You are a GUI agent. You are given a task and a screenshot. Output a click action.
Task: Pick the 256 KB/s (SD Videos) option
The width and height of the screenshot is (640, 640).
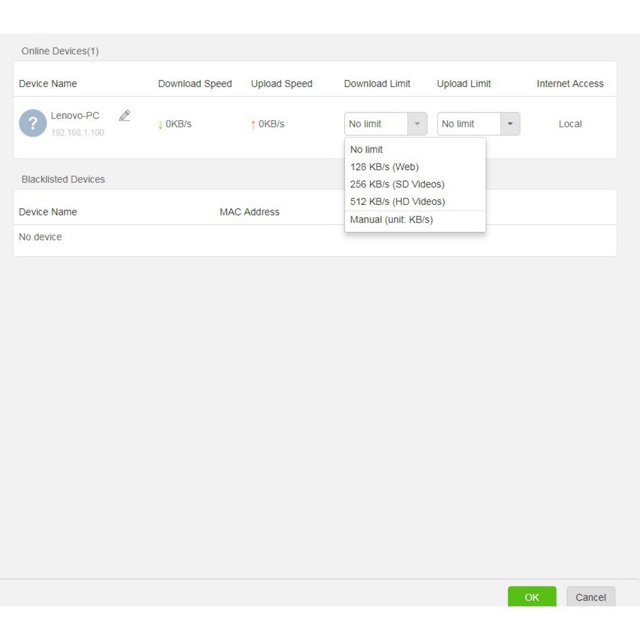click(397, 184)
